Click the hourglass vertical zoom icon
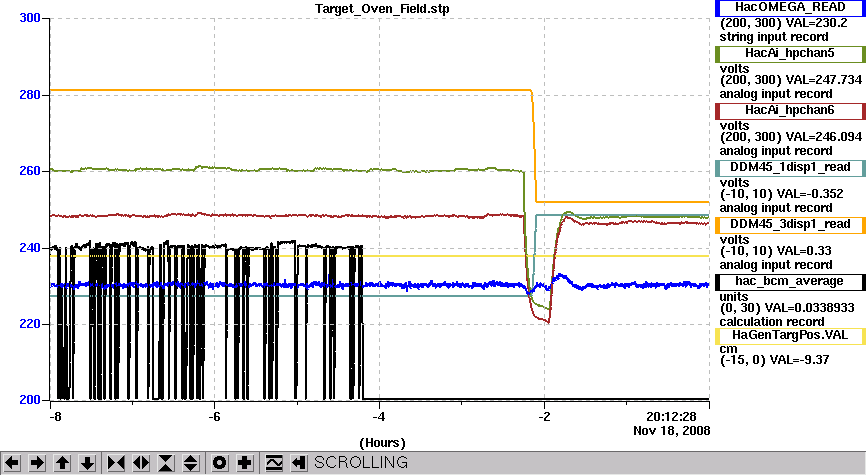The image size is (866, 475). pyautogui.click(x=166, y=463)
